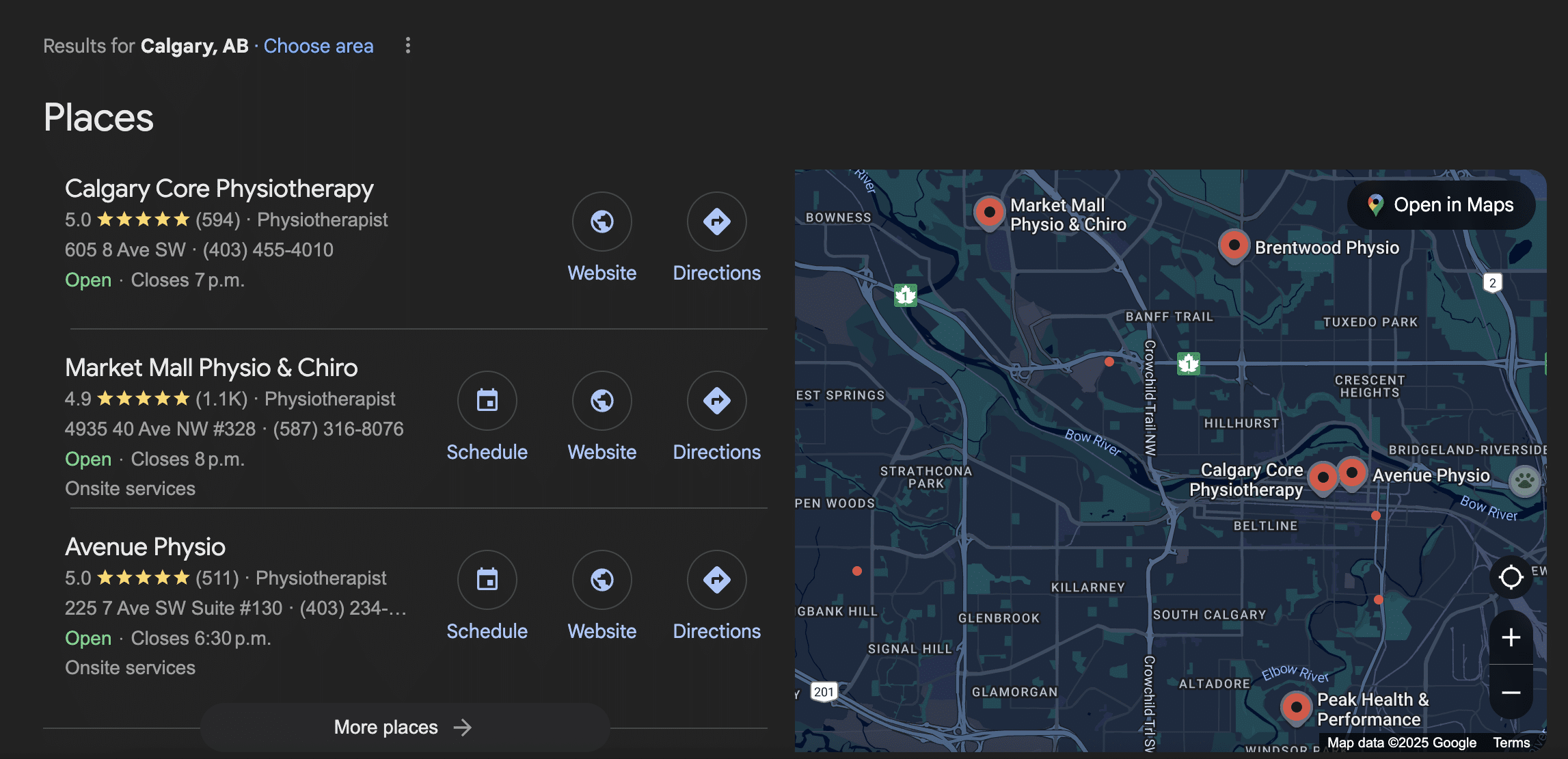The height and width of the screenshot is (759, 1568).
Task: Click the address 605 8 Ave SW
Action: 125,250
